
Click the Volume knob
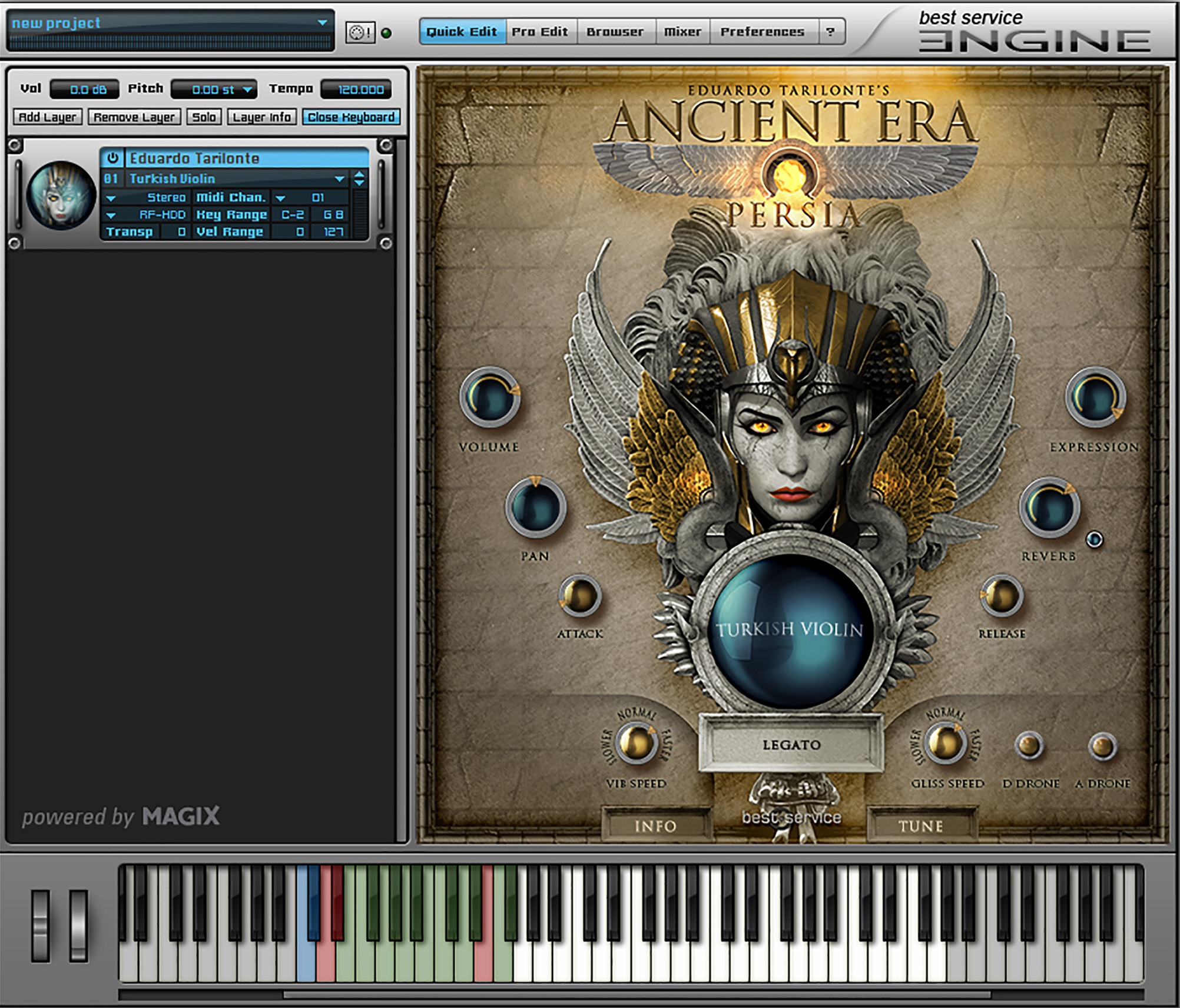[x=489, y=397]
